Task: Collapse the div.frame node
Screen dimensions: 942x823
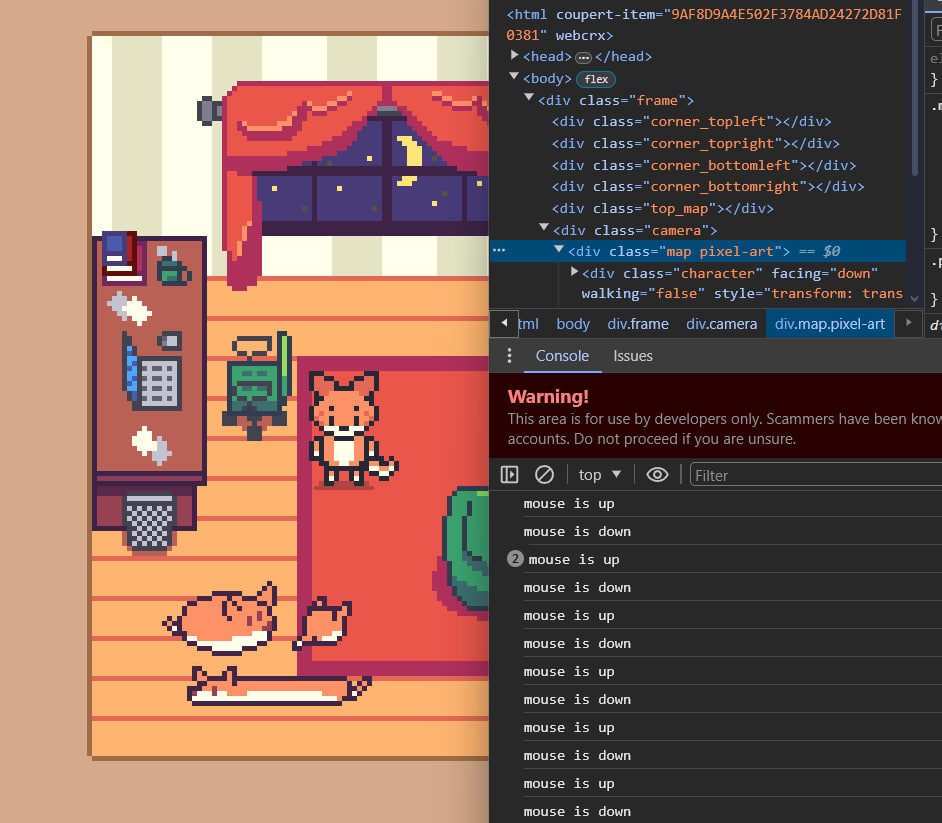Action: coord(530,100)
